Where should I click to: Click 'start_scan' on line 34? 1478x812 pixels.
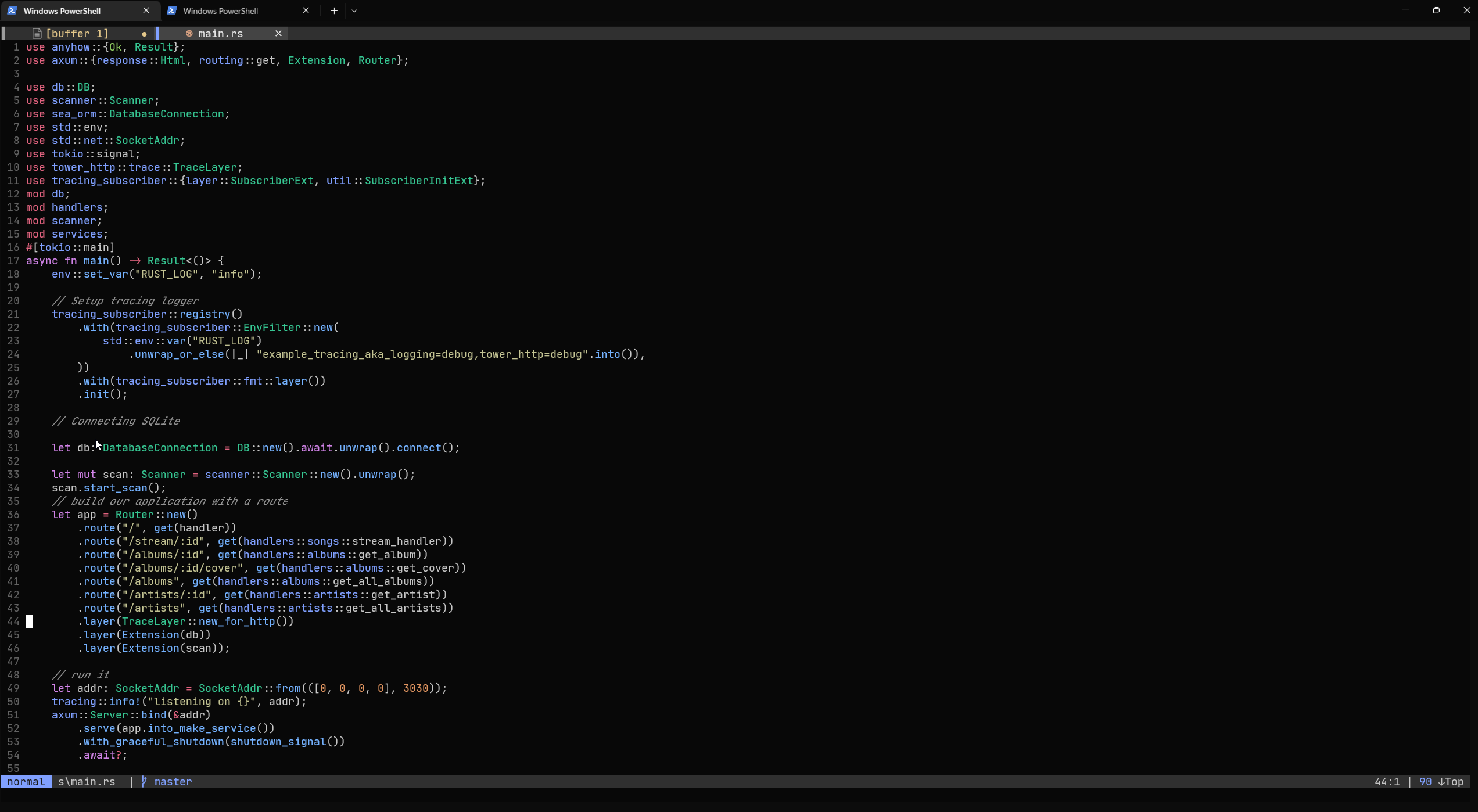tap(115, 488)
